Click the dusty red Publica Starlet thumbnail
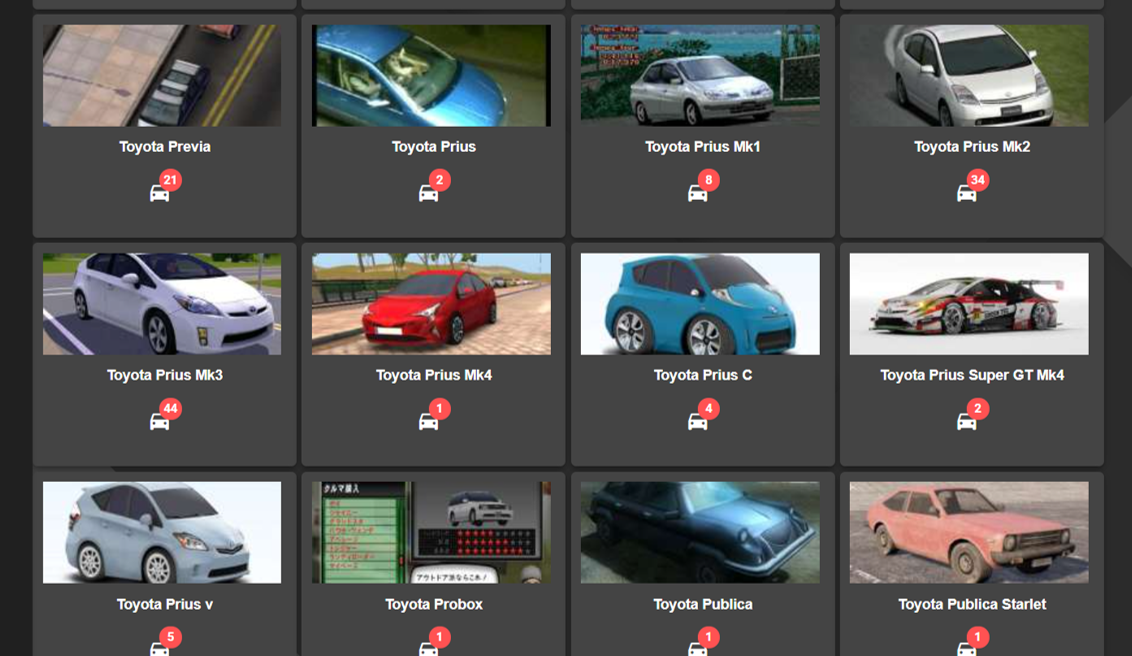 (x=968, y=532)
